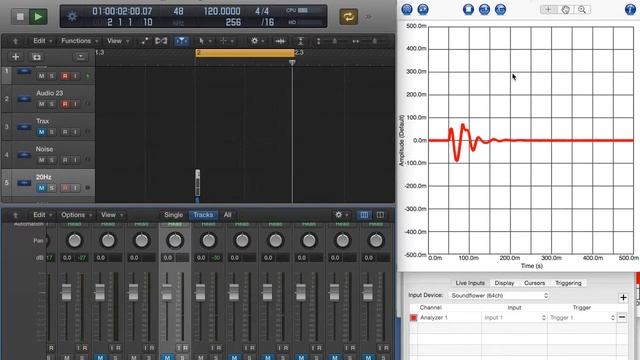
Task: Click the Duplicate Track button
Action: click(x=37, y=57)
